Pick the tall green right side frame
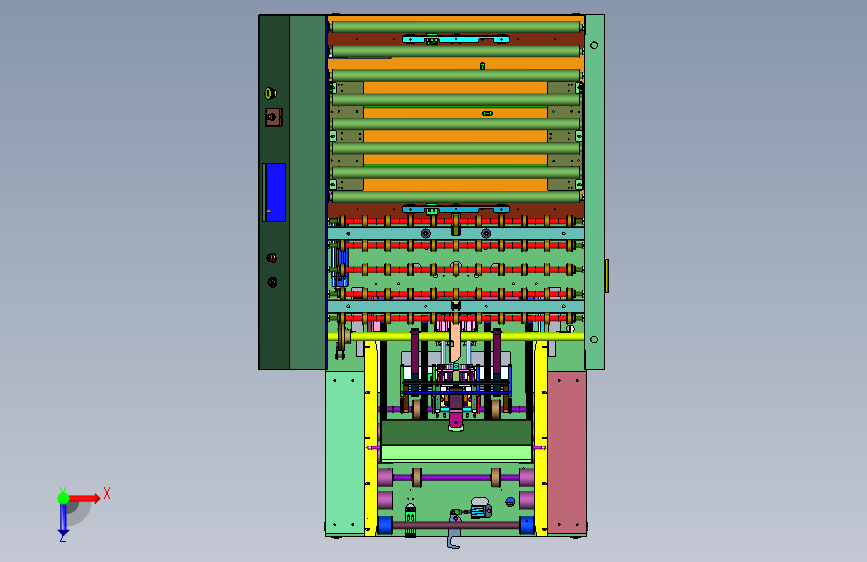The width and height of the screenshot is (867, 562). 594,192
